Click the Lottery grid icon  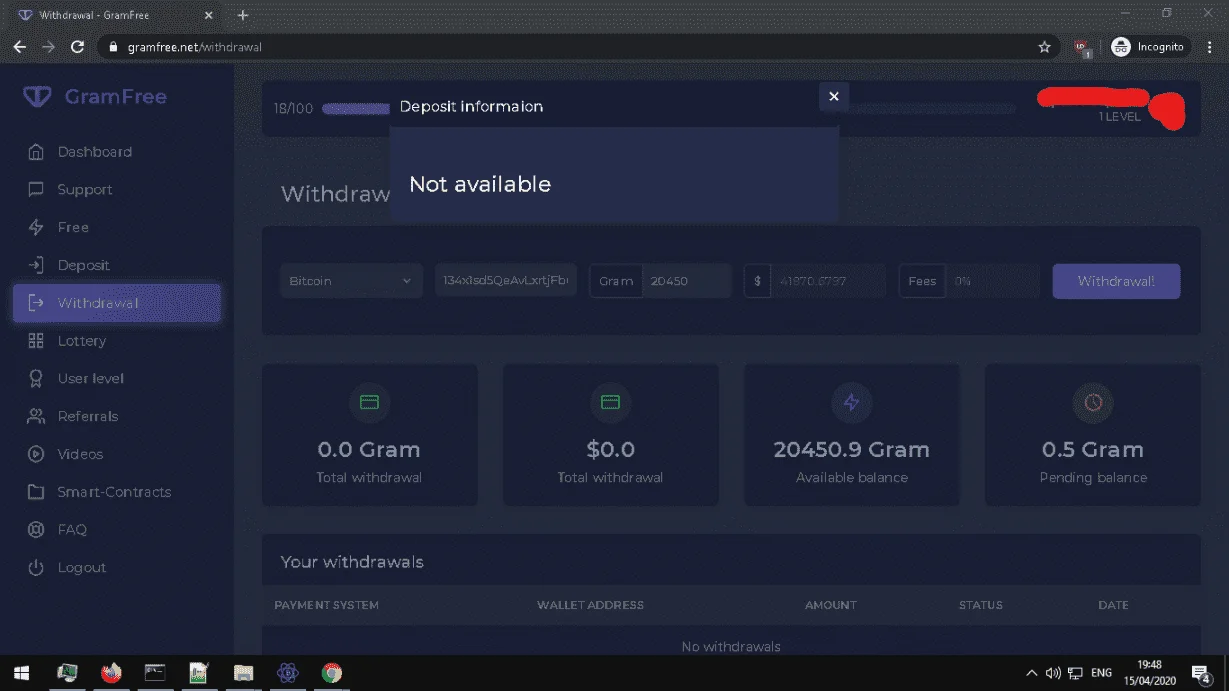(36, 341)
